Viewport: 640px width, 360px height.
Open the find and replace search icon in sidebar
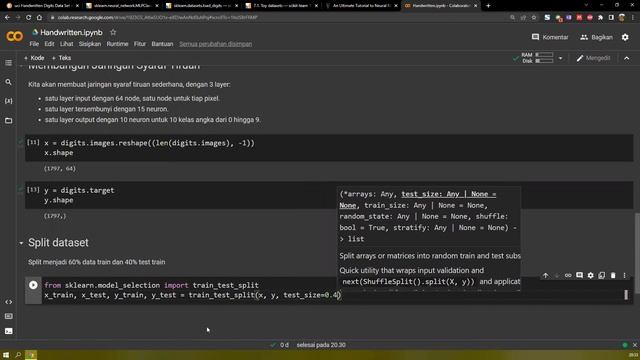[8, 82]
